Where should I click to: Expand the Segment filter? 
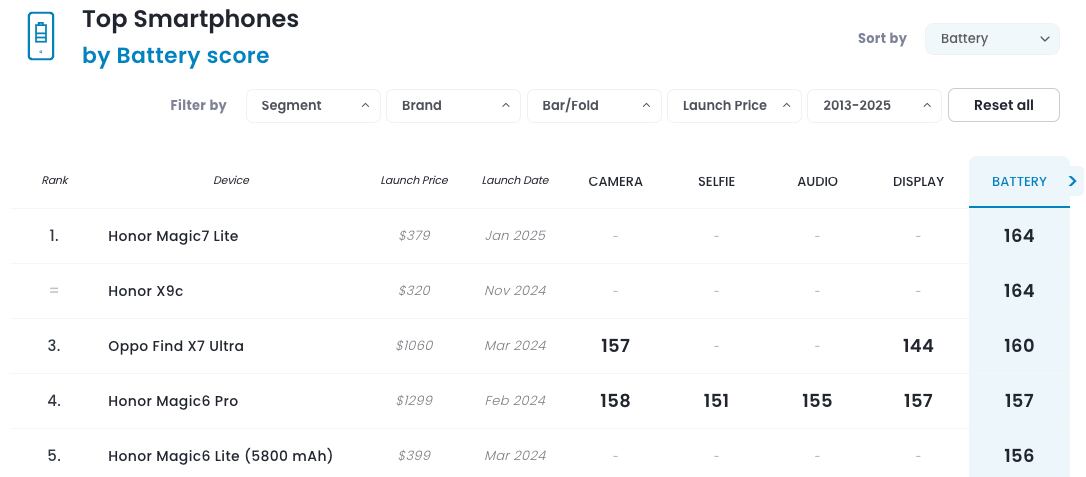click(x=313, y=105)
